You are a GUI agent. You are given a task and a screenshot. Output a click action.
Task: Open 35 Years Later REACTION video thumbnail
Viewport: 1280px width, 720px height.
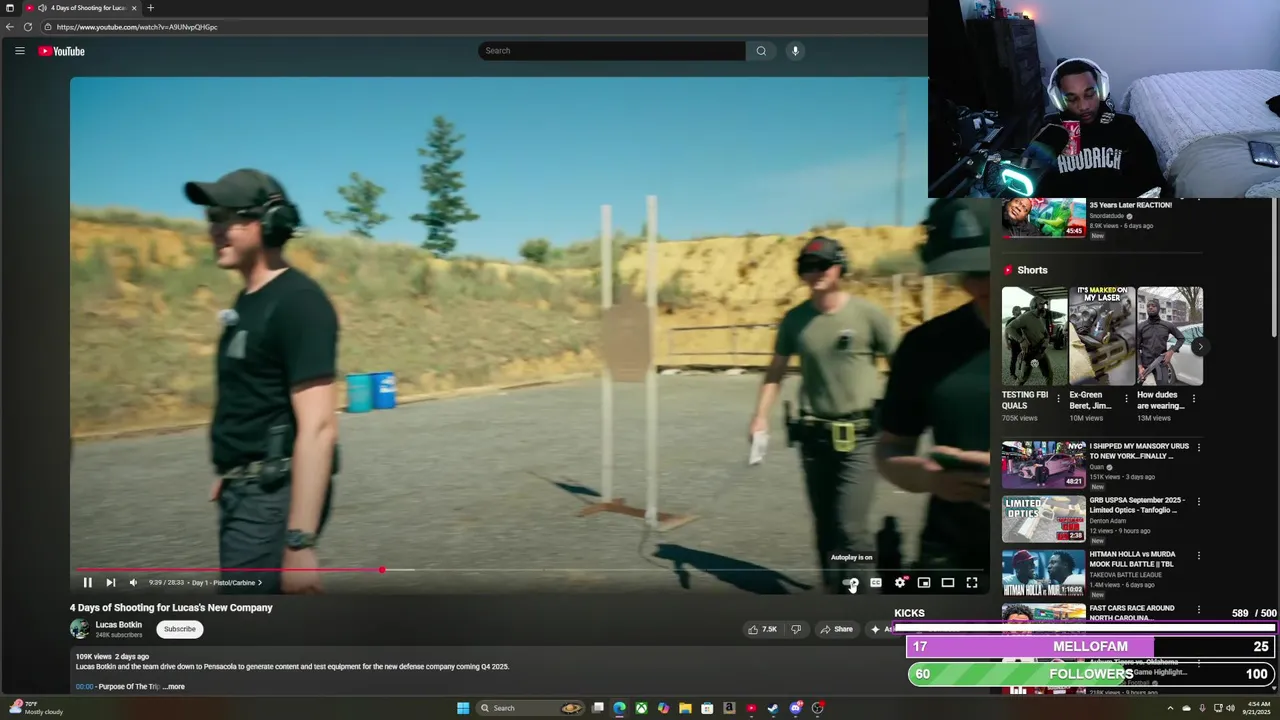(x=1043, y=217)
